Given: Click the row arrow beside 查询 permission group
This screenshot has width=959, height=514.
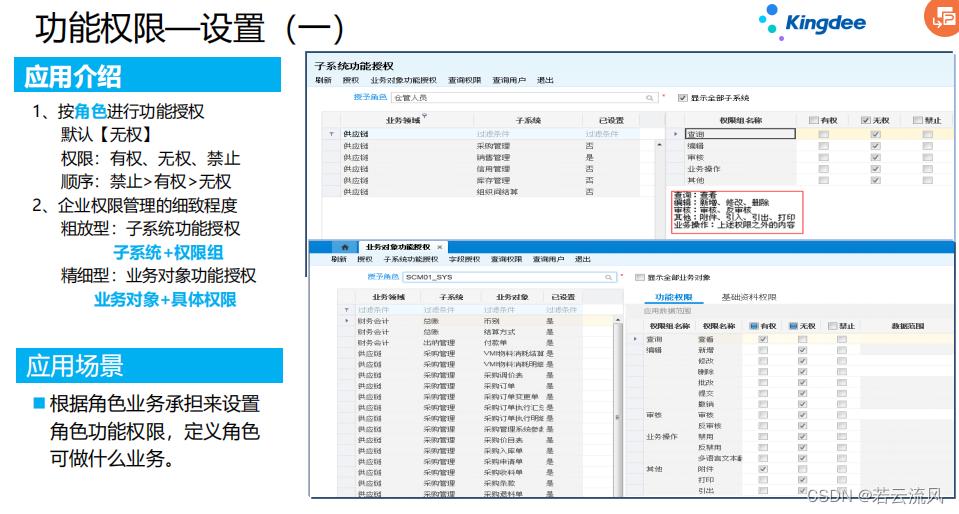Looking at the screenshot, I should pyautogui.click(x=676, y=134).
